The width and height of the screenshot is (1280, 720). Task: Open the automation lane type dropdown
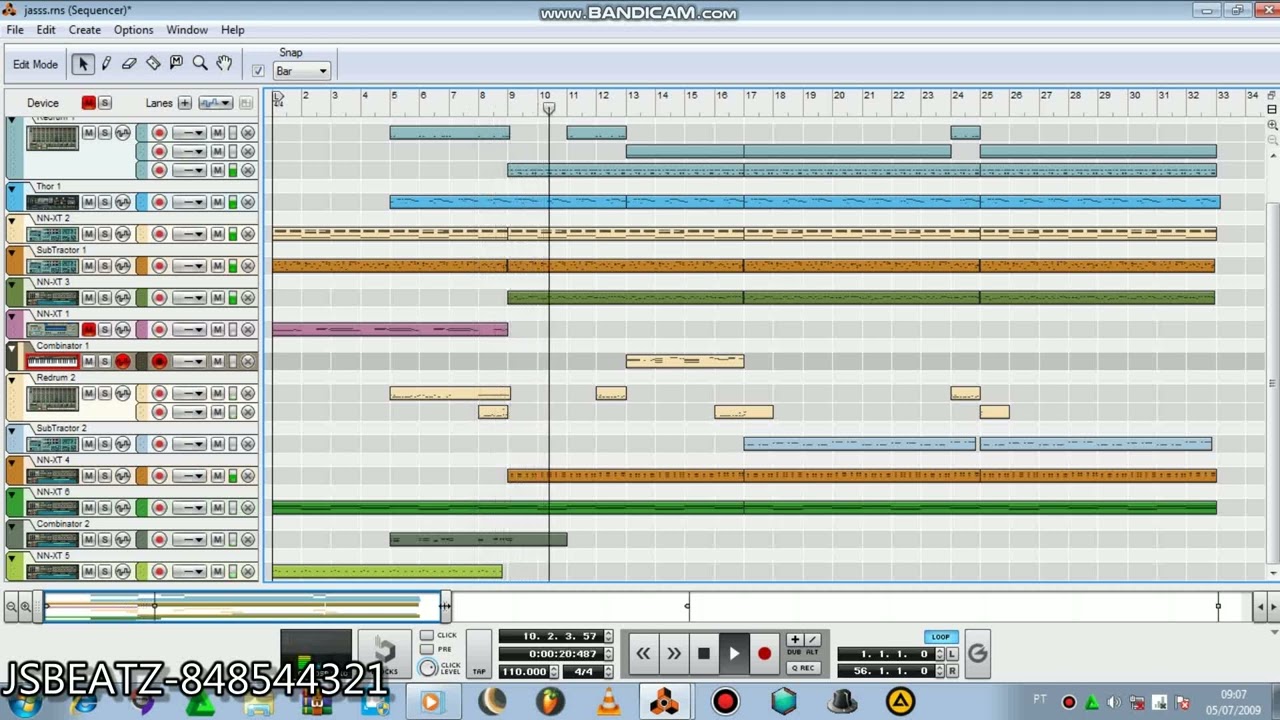pos(216,103)
